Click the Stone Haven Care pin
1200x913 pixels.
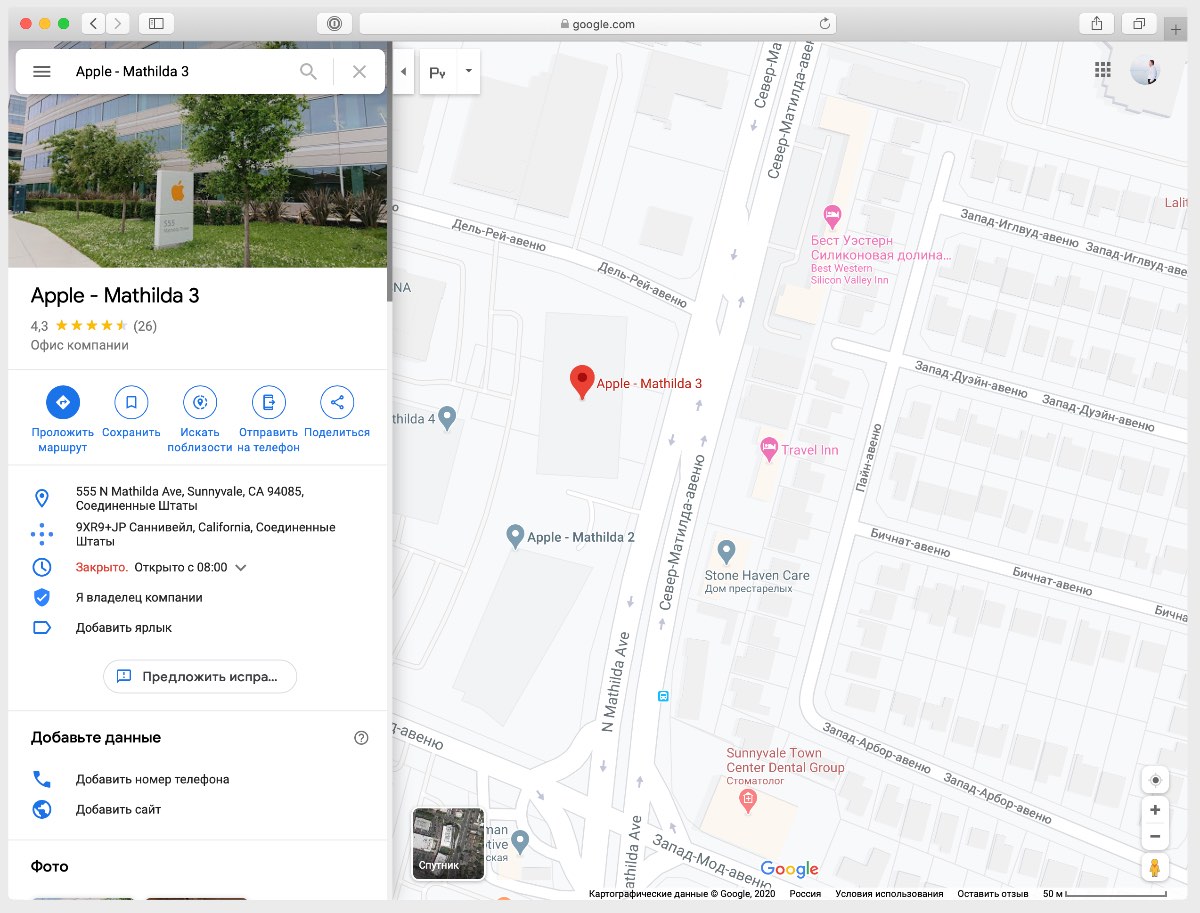coord(727,551)
